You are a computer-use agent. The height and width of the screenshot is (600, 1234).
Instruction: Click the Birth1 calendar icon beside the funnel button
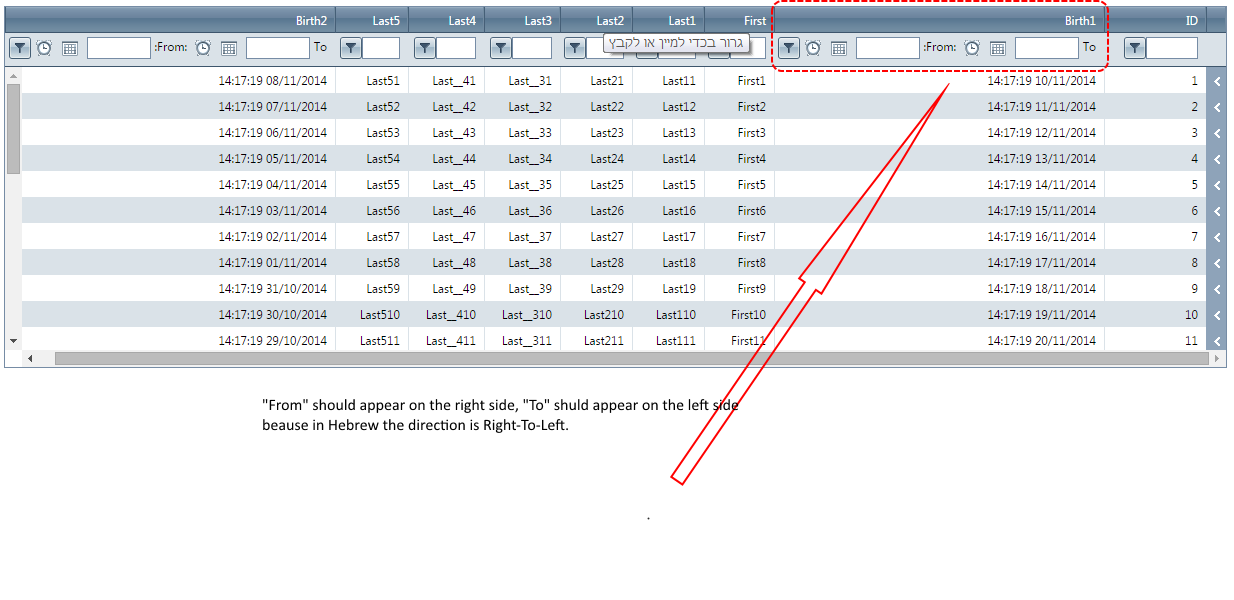click(839, 47)
